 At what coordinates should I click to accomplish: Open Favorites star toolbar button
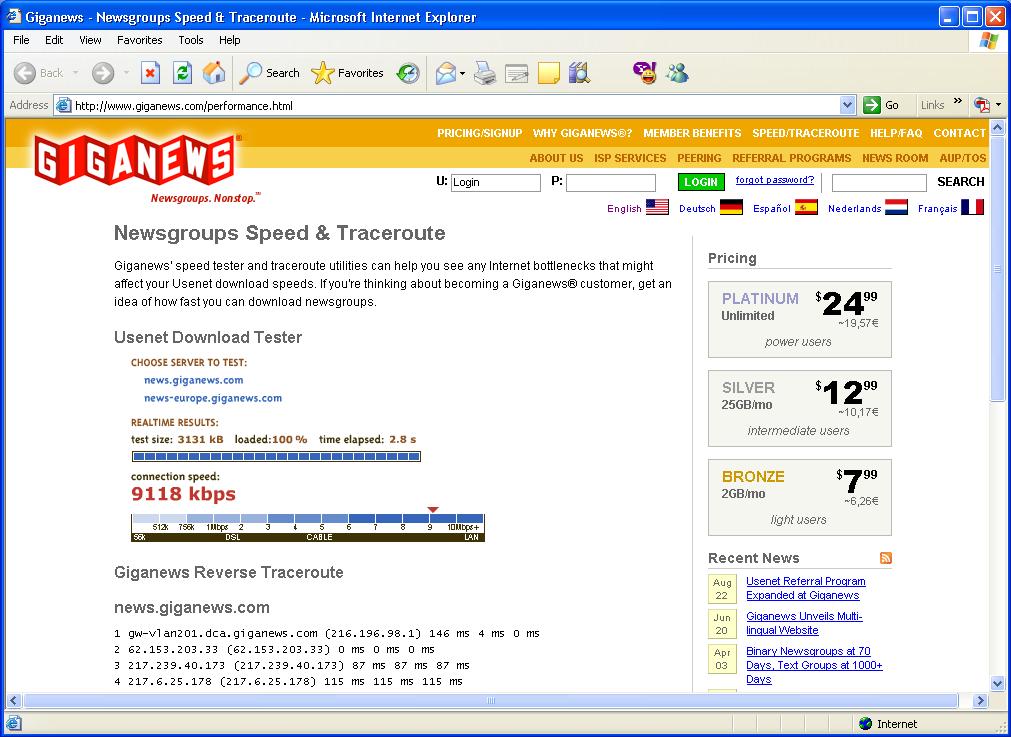coord(347,73)
